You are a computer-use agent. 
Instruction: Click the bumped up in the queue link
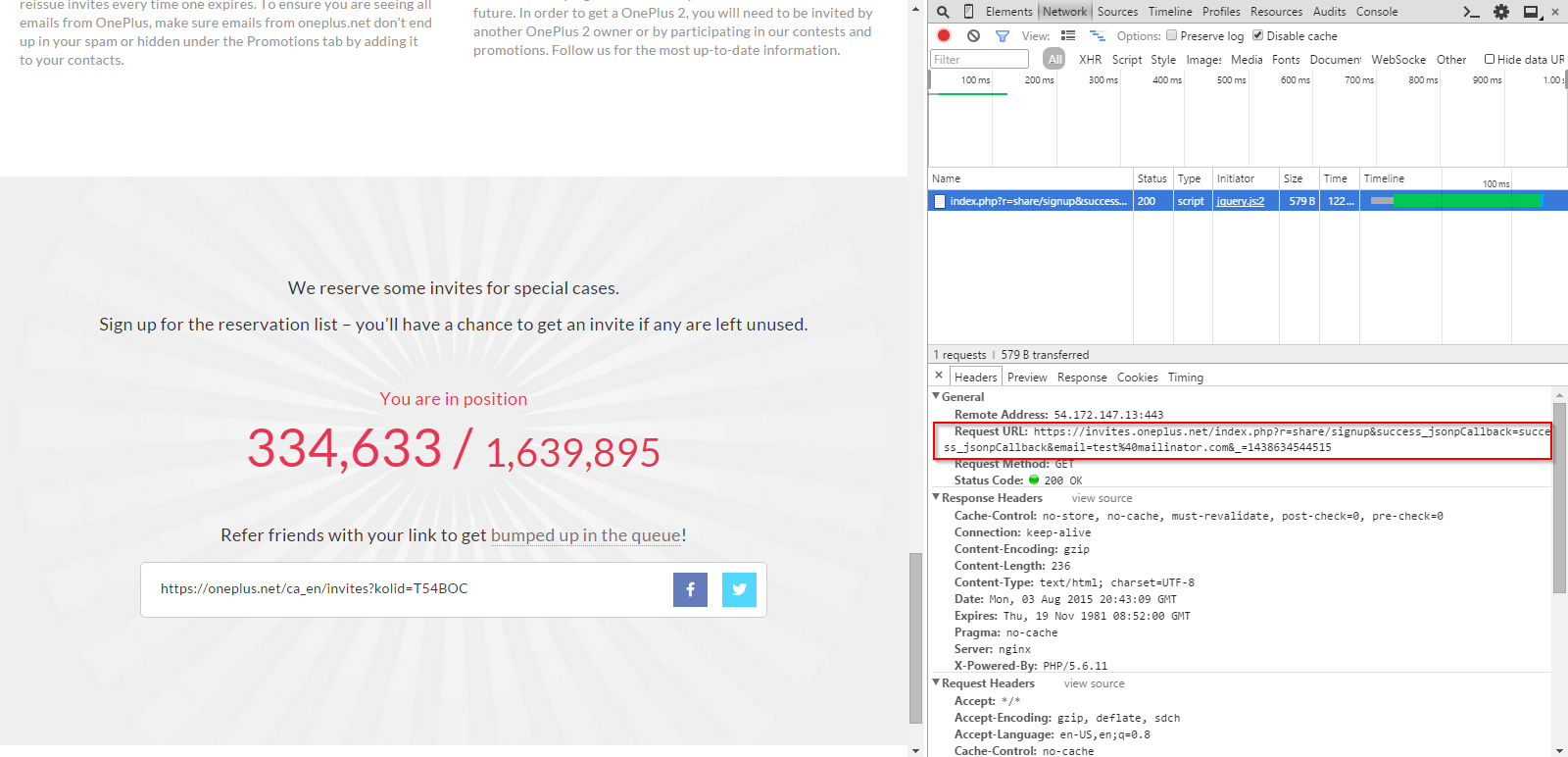click(585, 535)
